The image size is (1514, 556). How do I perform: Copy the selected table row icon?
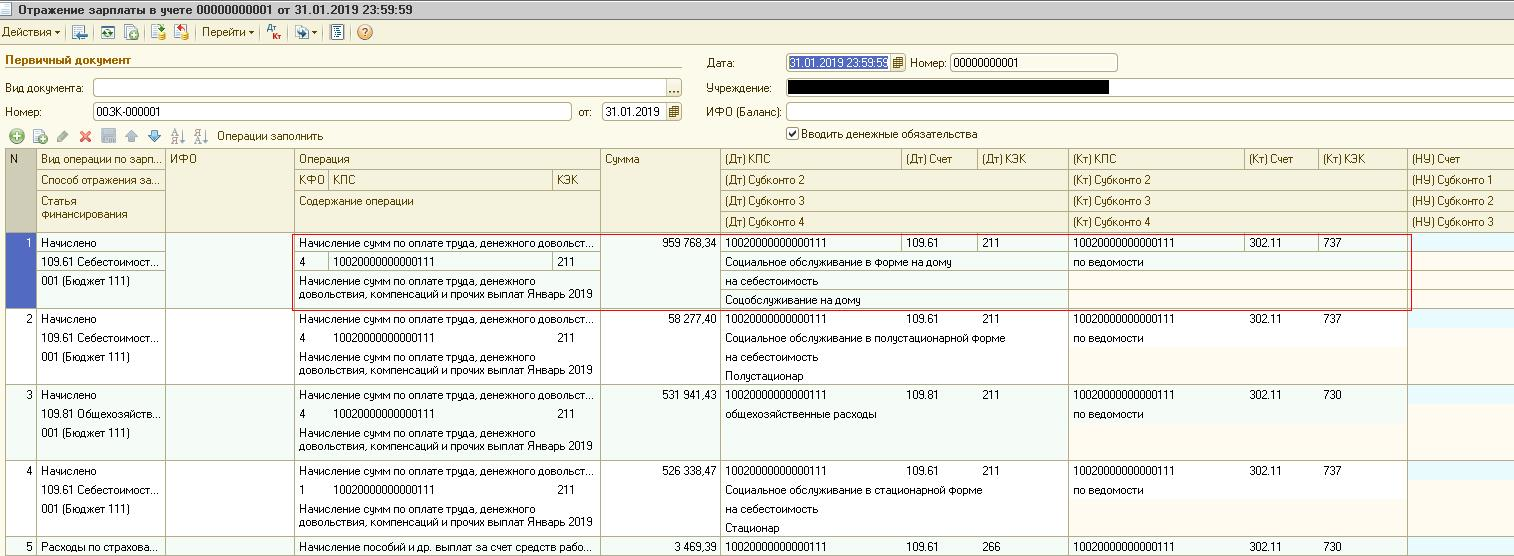pyautogui.click(x=40, y=136)
